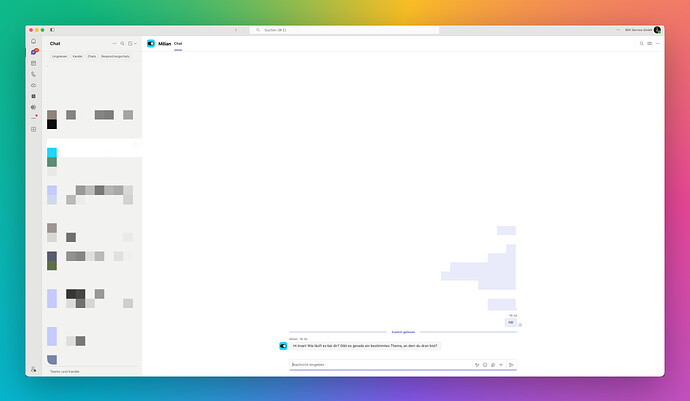
Task: Click the seen indicator beside sent message
Action: pyautogui.click(x=520, y=325)
